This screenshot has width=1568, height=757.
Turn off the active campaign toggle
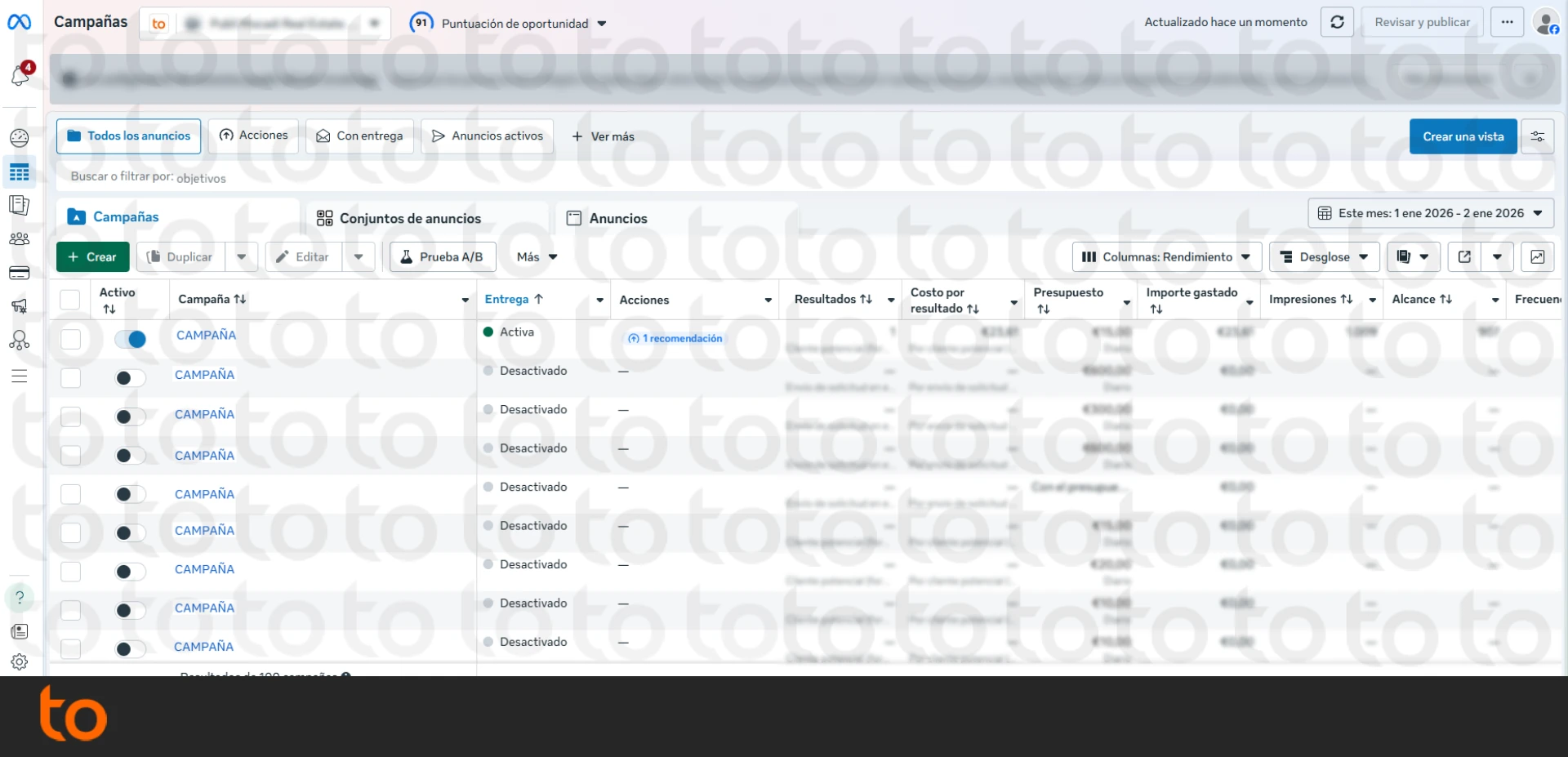[131, 339]
